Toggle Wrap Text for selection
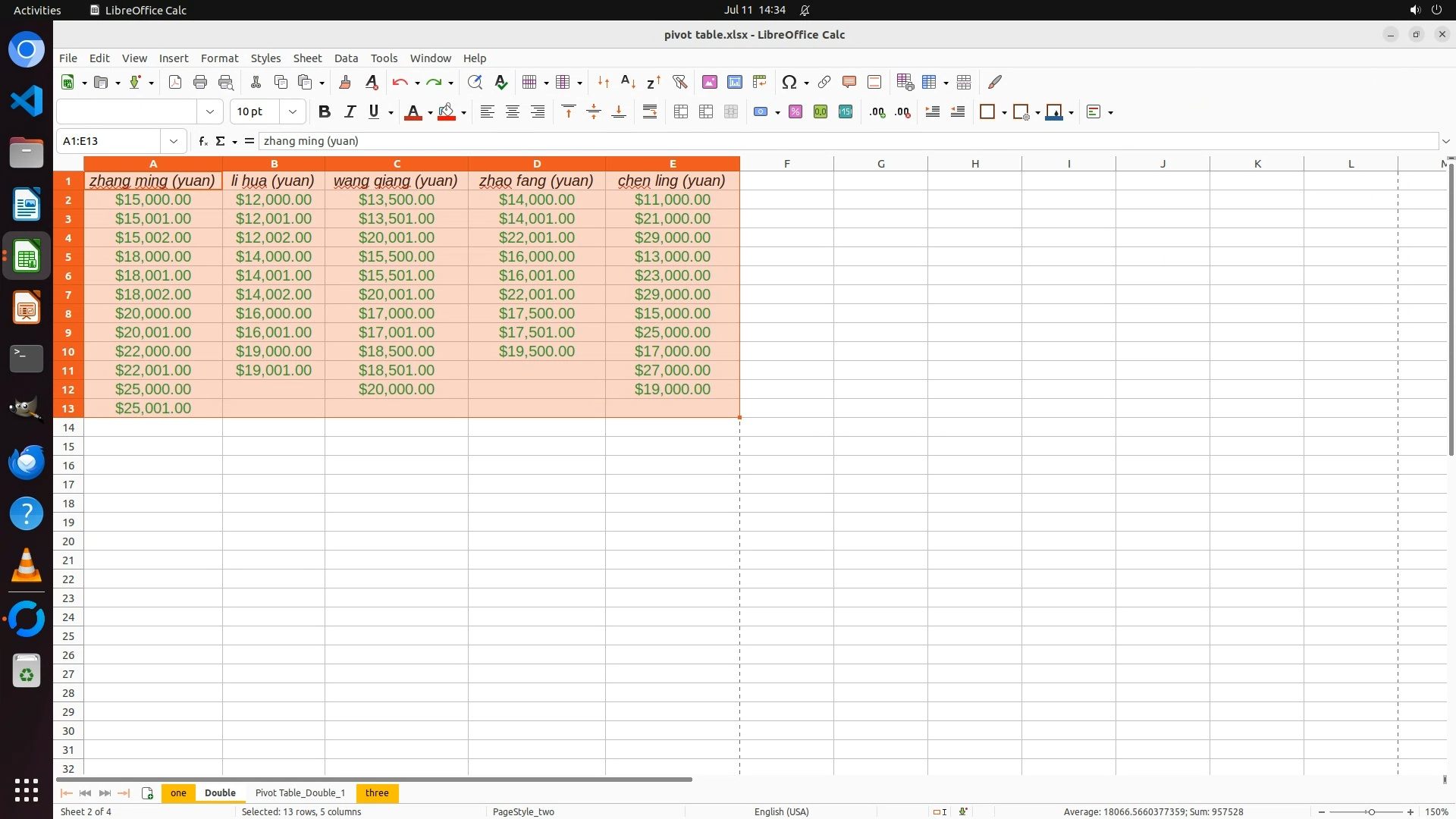The image size is (1456, 819). (650, 112)
